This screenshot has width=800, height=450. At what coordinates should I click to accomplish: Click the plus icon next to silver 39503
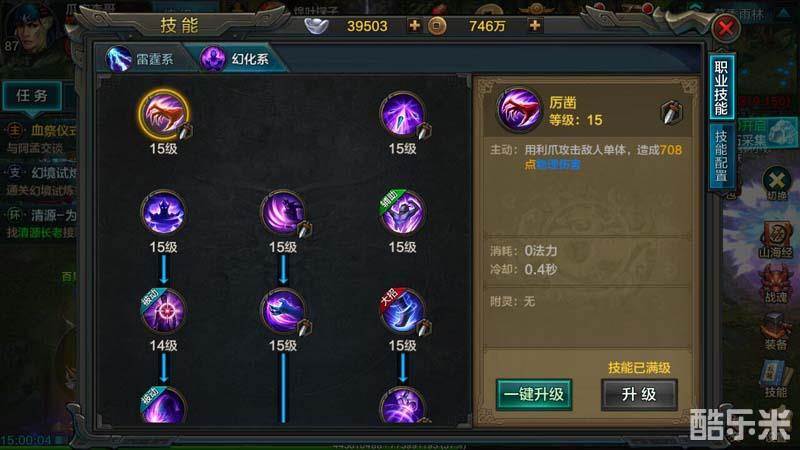pyautogui.click(x=415, y=26)
